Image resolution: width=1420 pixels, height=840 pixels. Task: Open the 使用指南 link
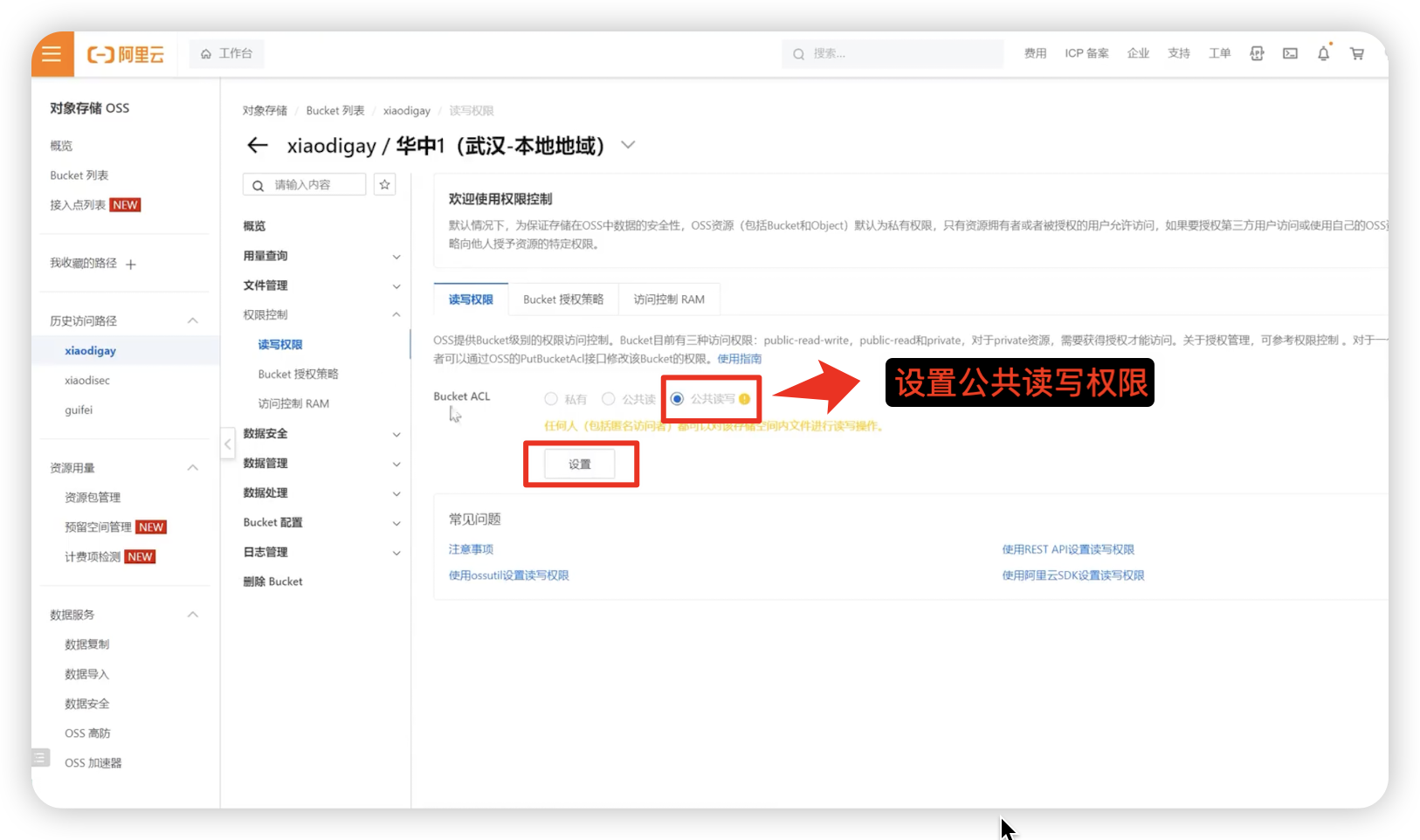pos(740,359)
